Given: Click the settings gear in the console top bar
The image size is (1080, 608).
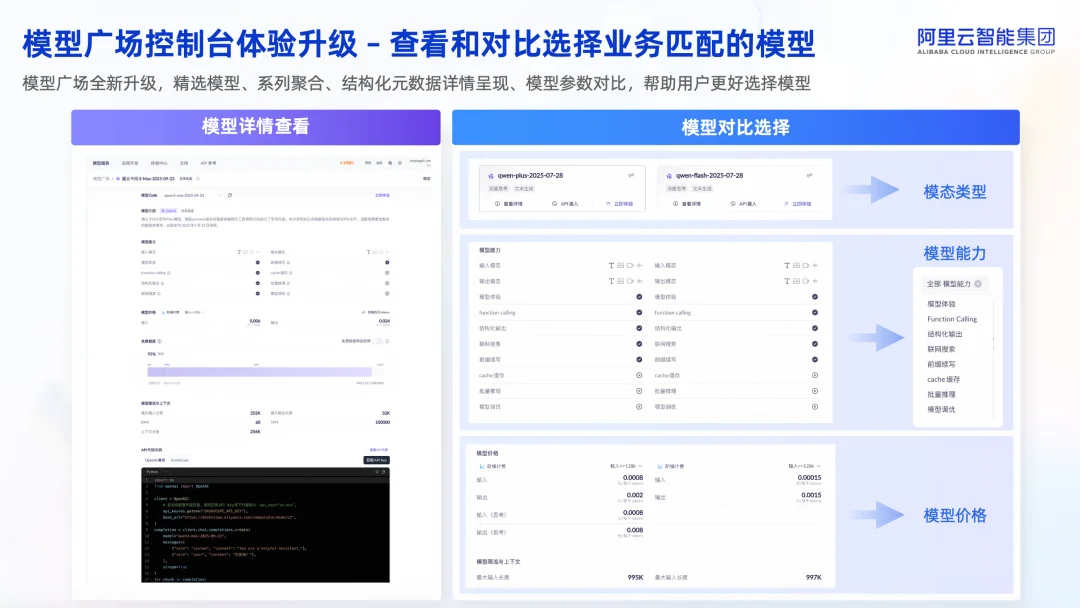Looking at the screenshot, I should pyautogui.click(x=399, y=163).
